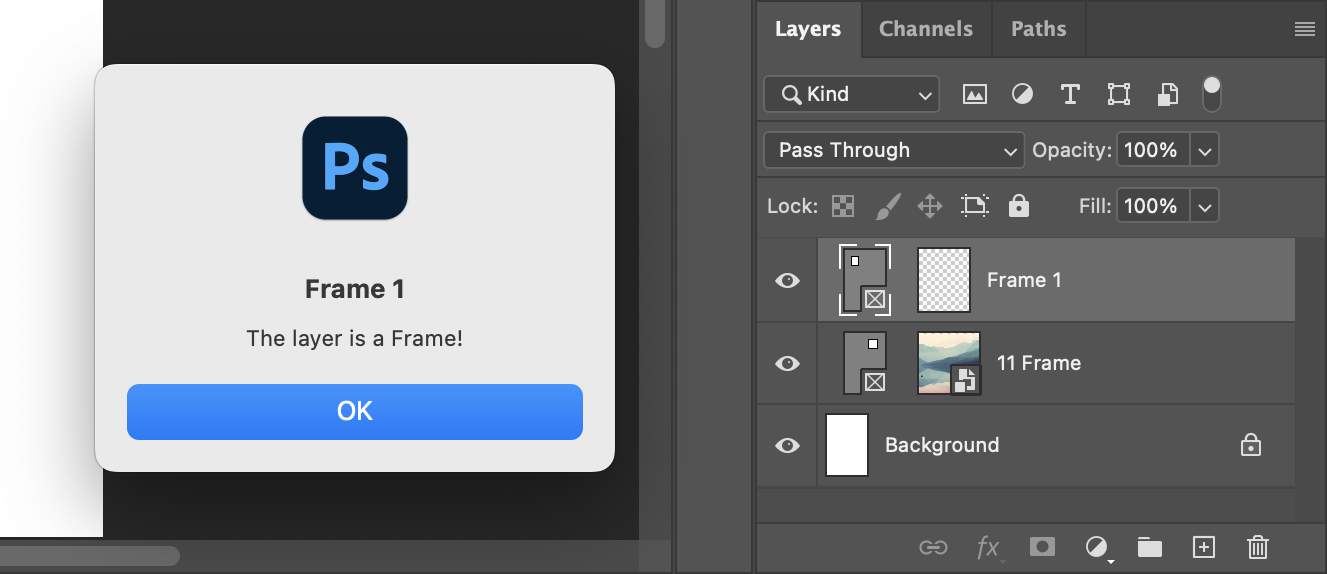The width and height of the screenshot is (1327, 574).
Task: Click the Fill percentage input field
Action: [x=1150, y=206]
